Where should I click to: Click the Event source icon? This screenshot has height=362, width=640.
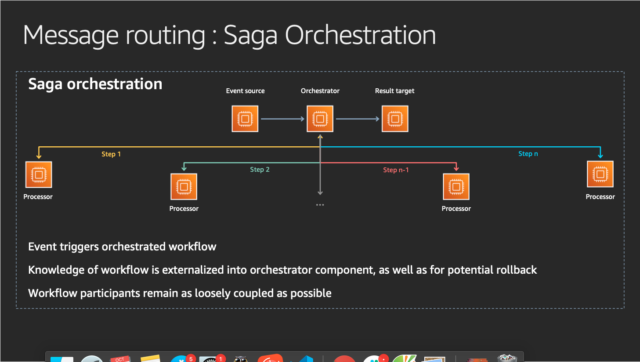245,119
